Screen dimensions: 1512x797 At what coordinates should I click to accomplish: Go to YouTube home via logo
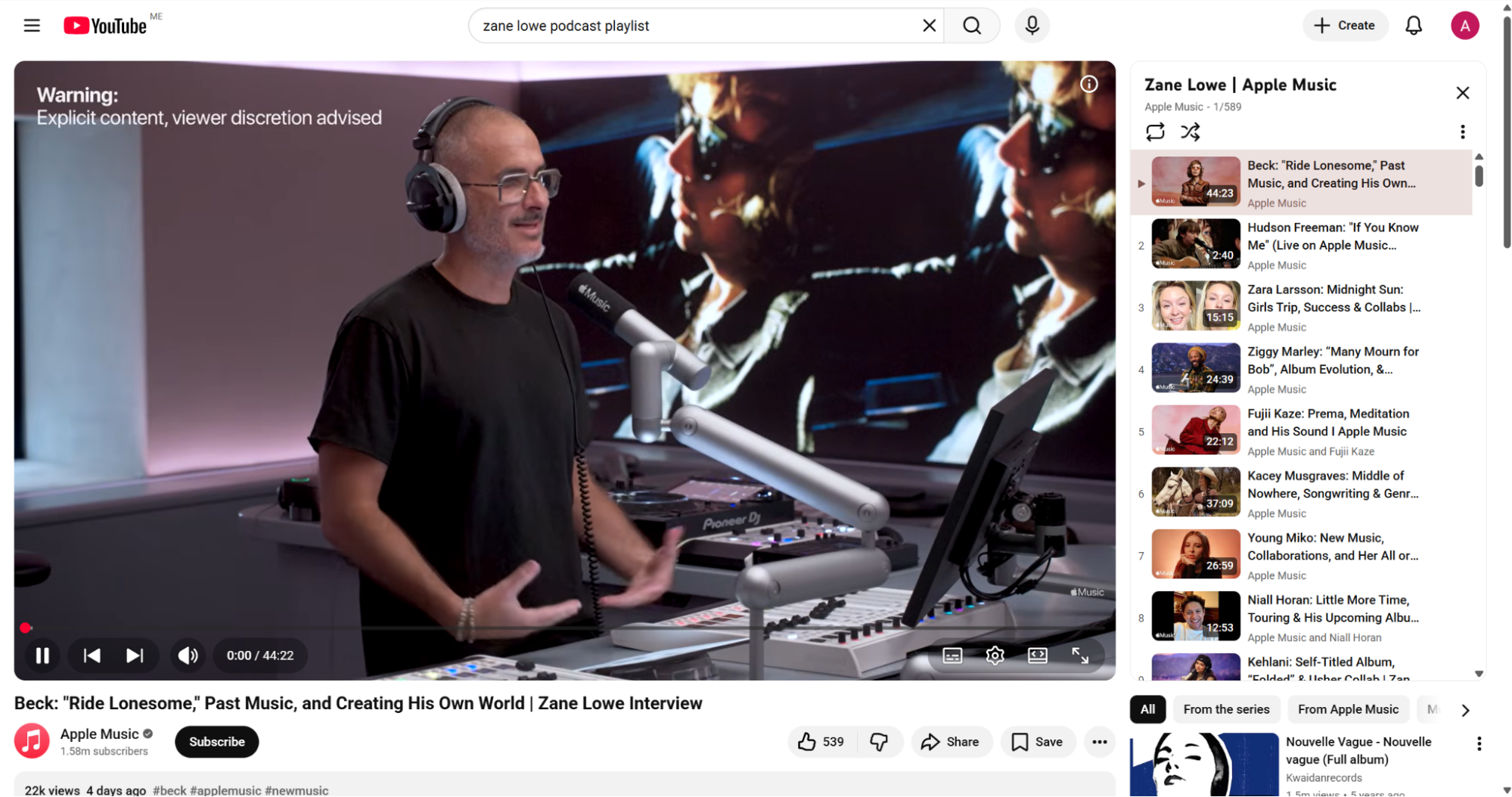pos(105,26)
